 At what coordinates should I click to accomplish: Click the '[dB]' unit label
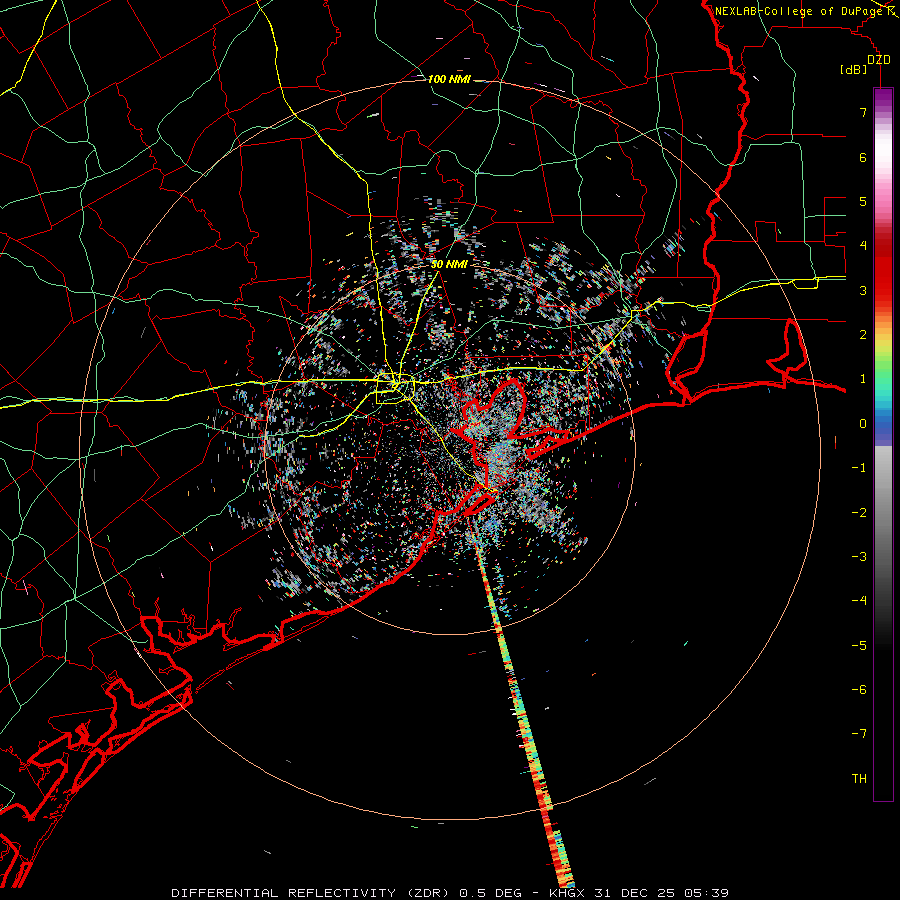click(854, 69)
